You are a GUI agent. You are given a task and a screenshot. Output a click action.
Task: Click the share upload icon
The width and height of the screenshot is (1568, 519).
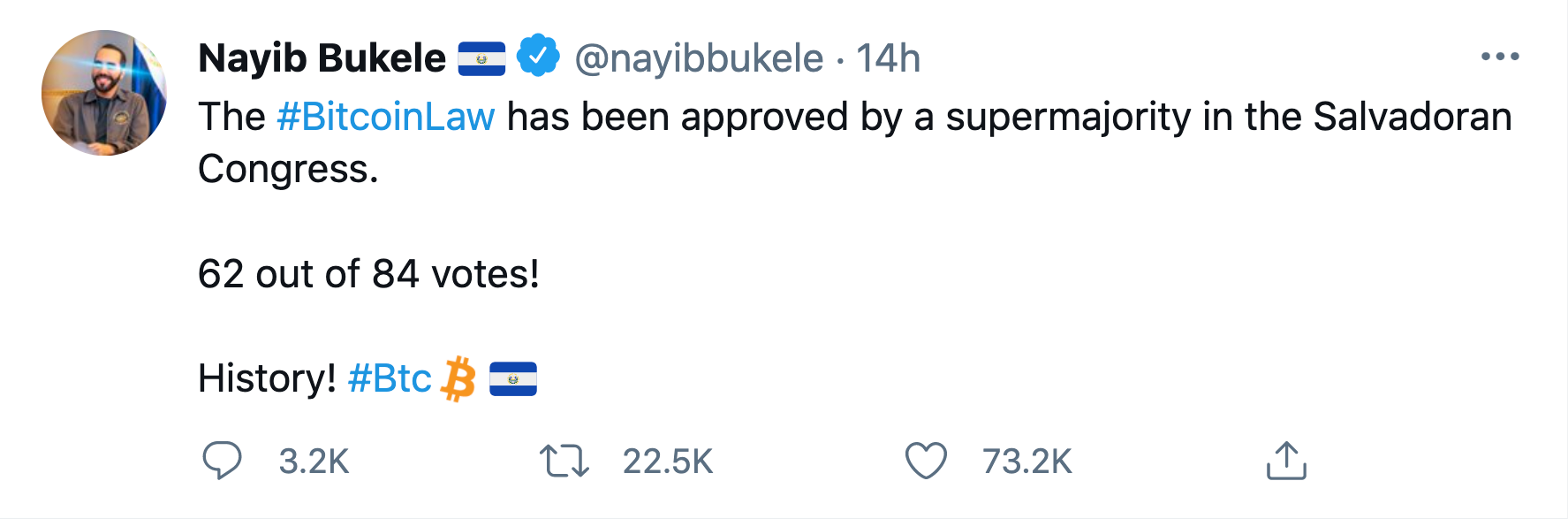click(x=1286, y=461)
